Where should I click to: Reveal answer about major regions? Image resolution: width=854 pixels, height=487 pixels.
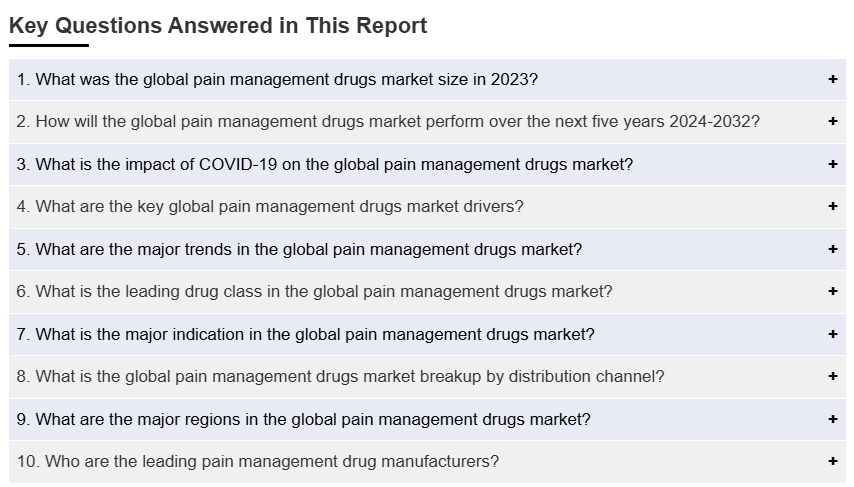303,420
